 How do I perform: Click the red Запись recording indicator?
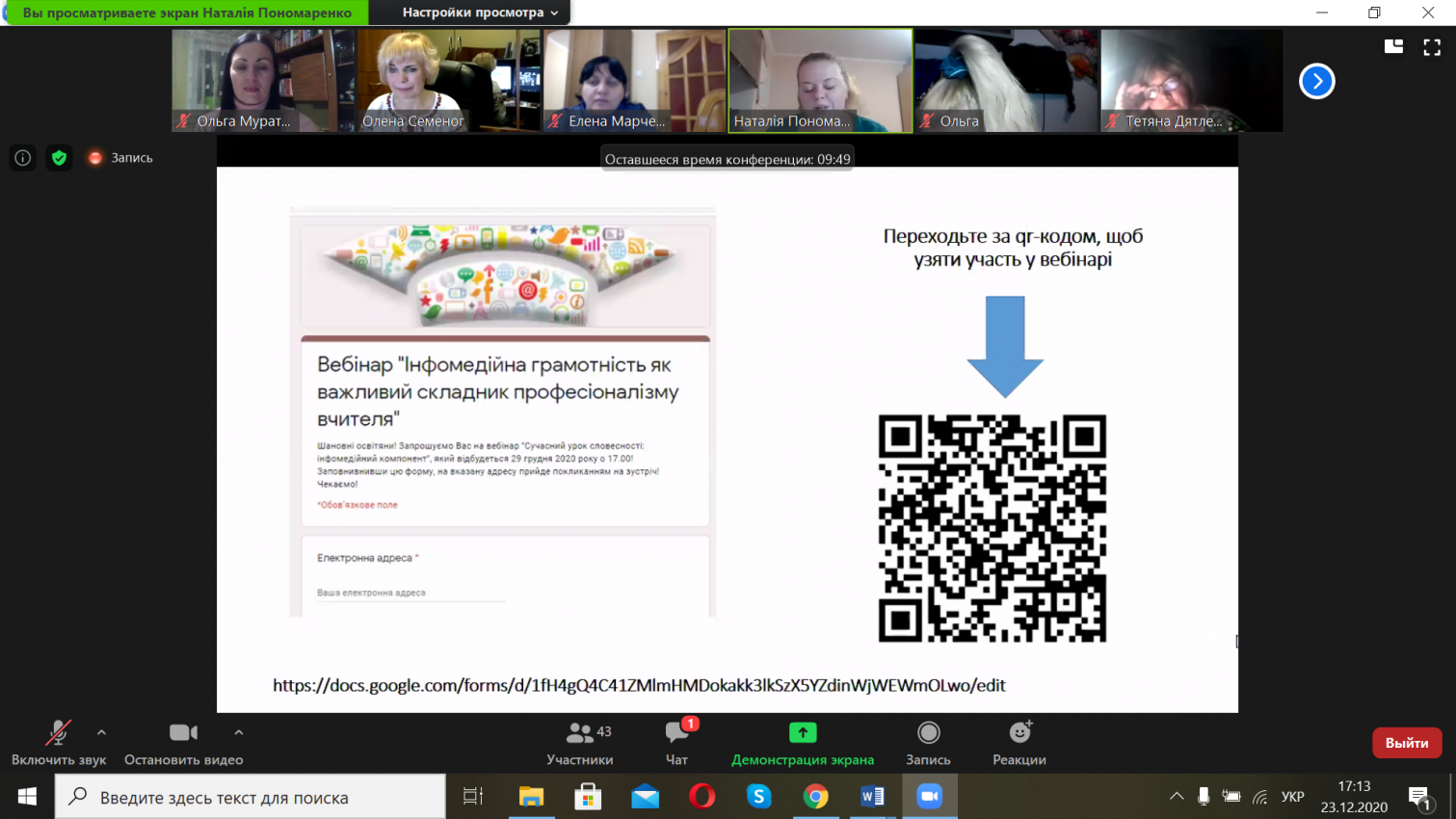pos(120,158)
